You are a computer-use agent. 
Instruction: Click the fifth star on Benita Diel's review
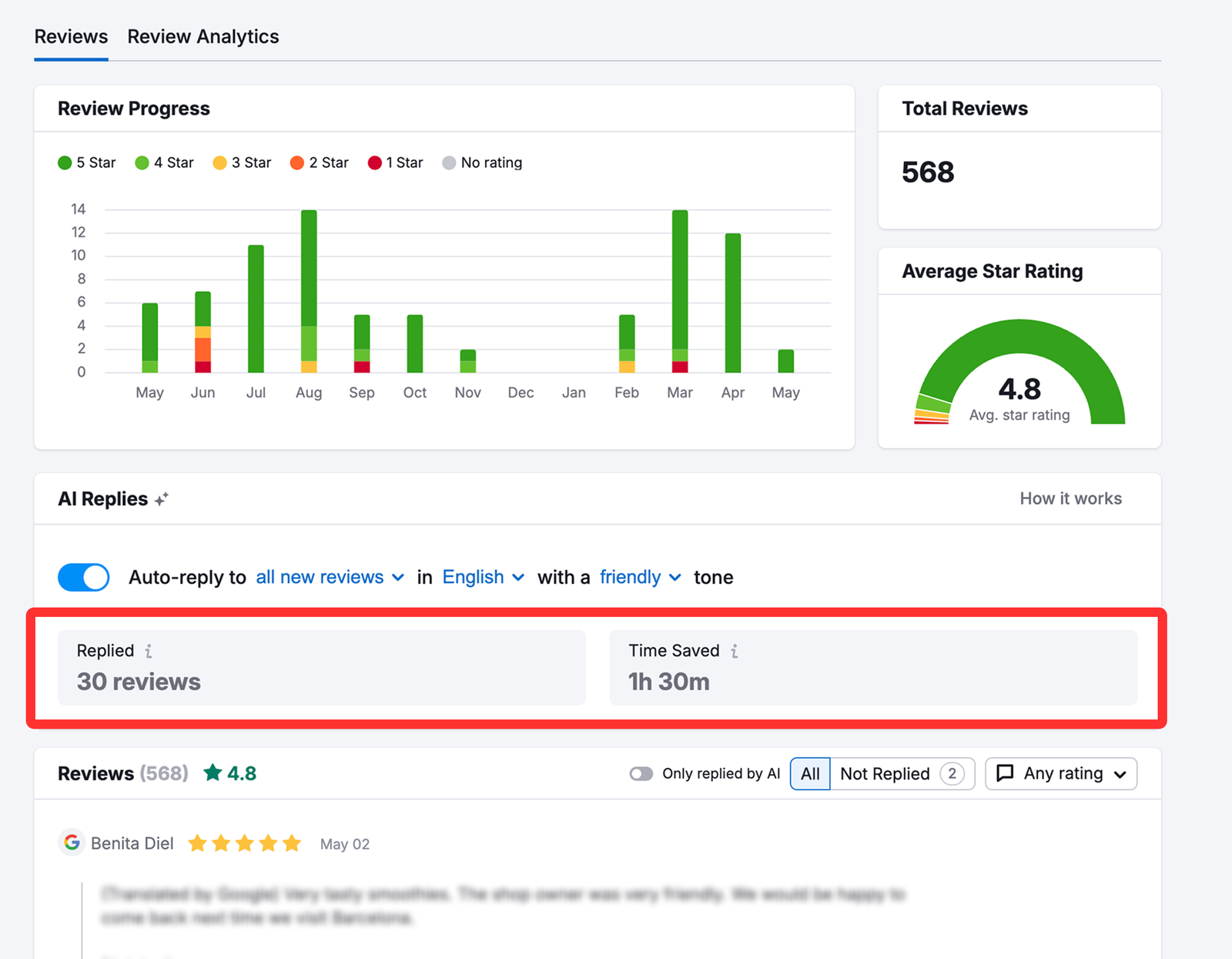point(292,843)
